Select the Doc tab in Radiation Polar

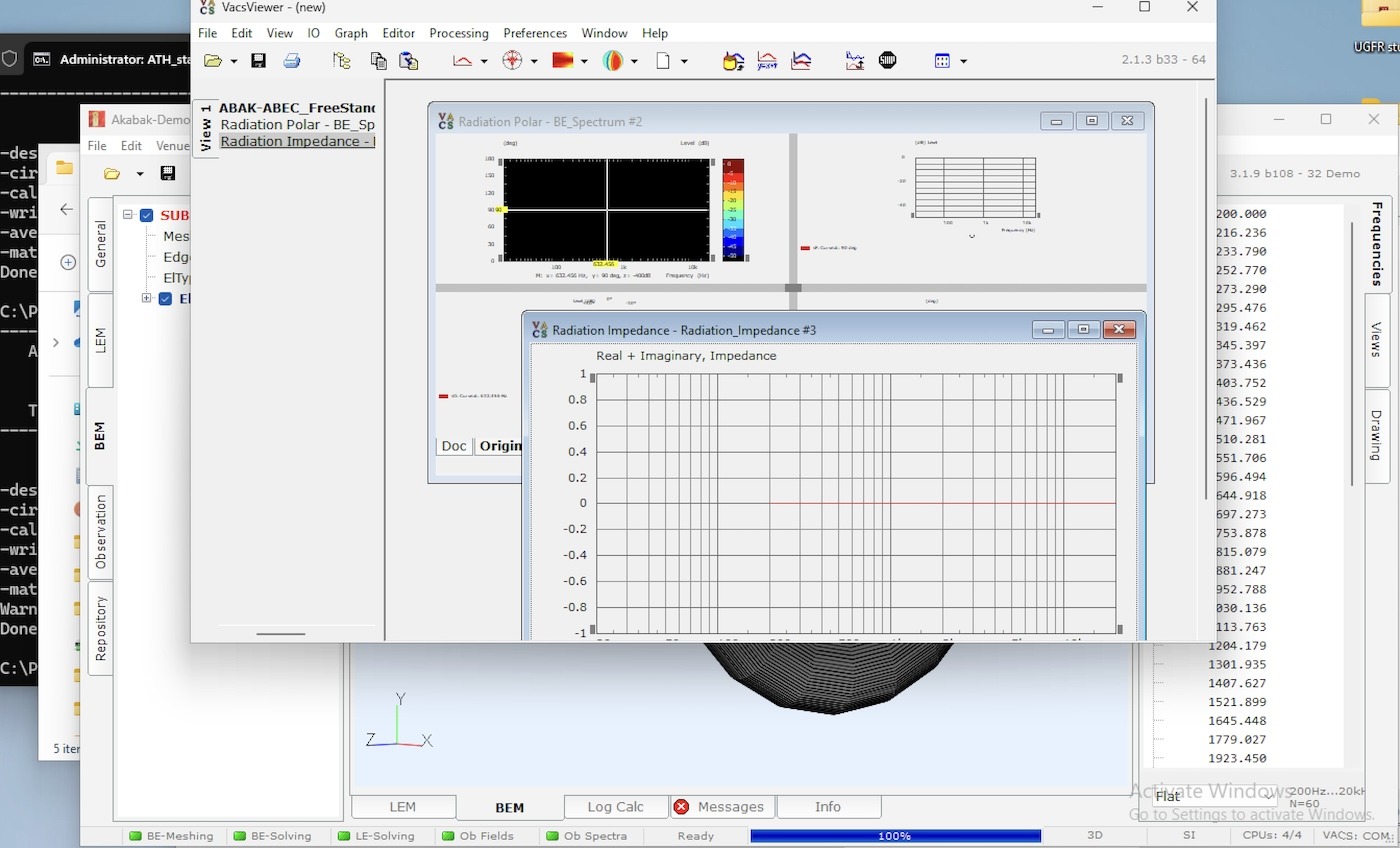(x=454, y=446)
